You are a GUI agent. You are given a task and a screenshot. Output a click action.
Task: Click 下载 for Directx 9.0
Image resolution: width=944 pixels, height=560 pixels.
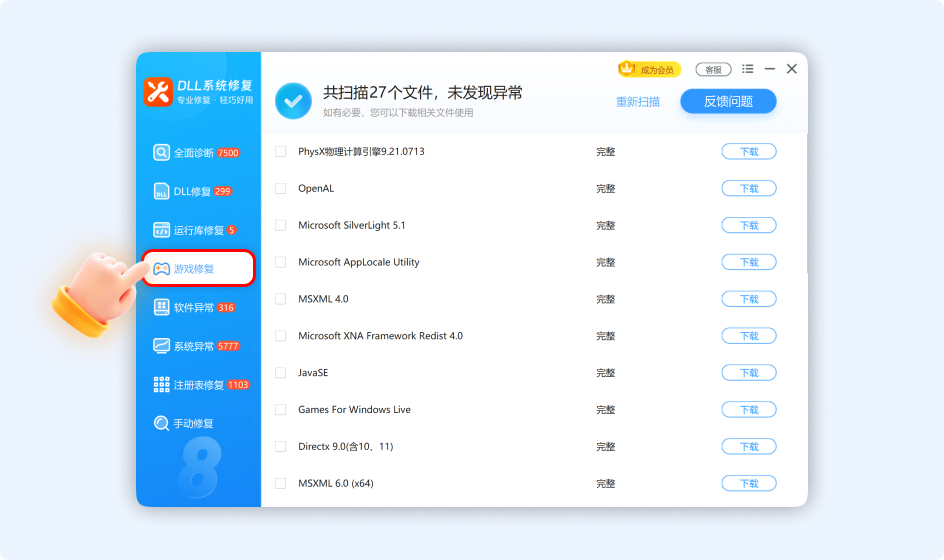(x=749, y=446)
